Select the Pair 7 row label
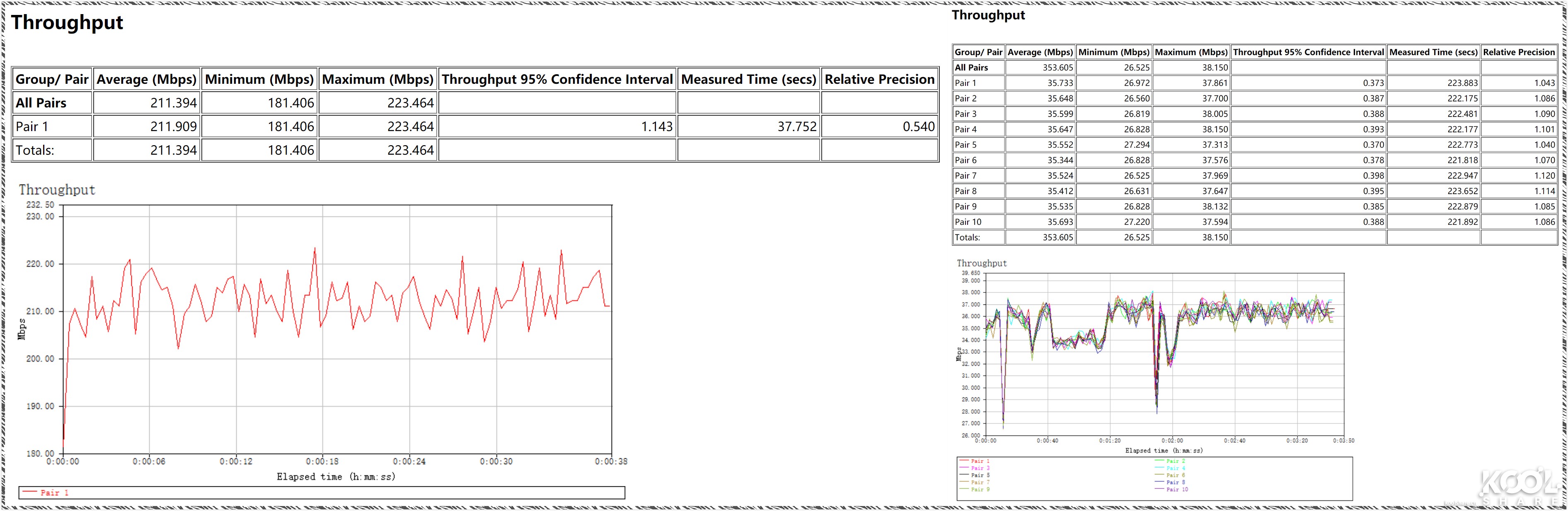 click(x=965, y=175)
